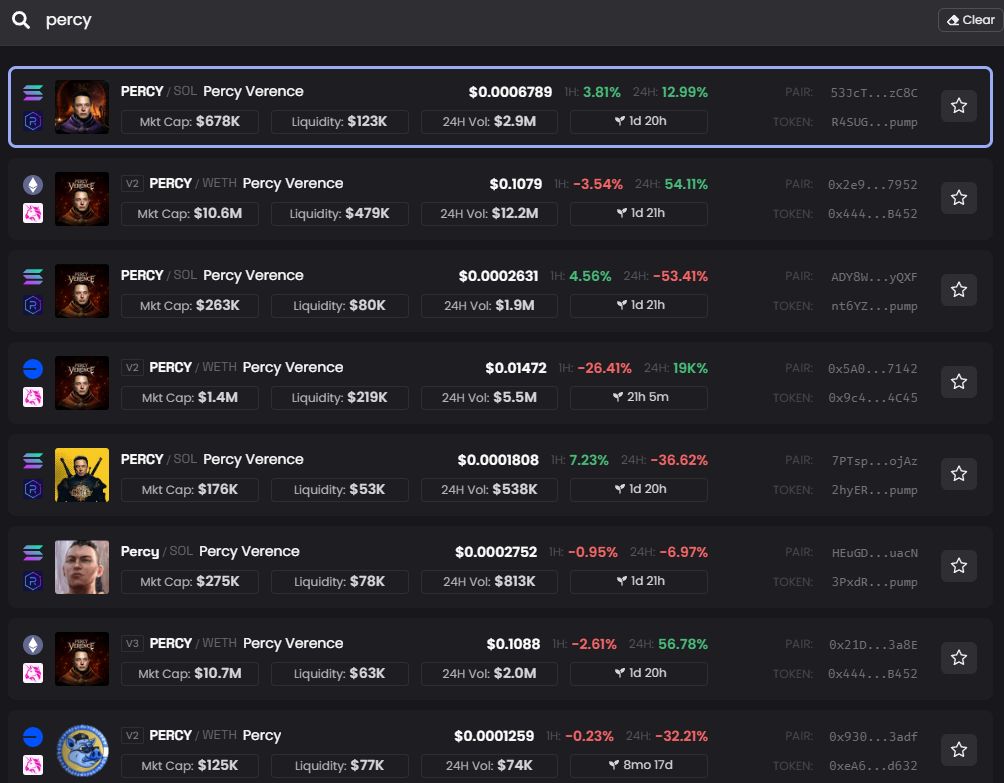The image size is (1004, 783).
Task: Click the search magnifier icon
Action: (20, 20)
